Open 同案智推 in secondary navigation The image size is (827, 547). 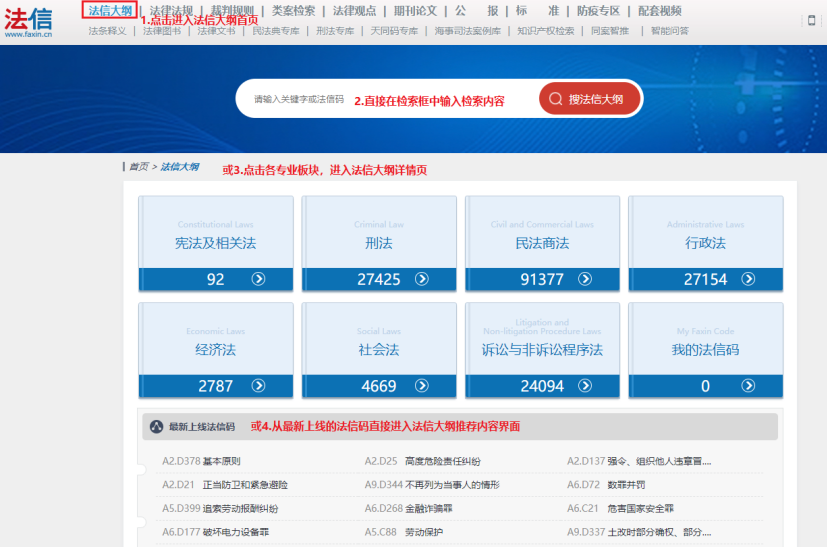click(610, 31)
